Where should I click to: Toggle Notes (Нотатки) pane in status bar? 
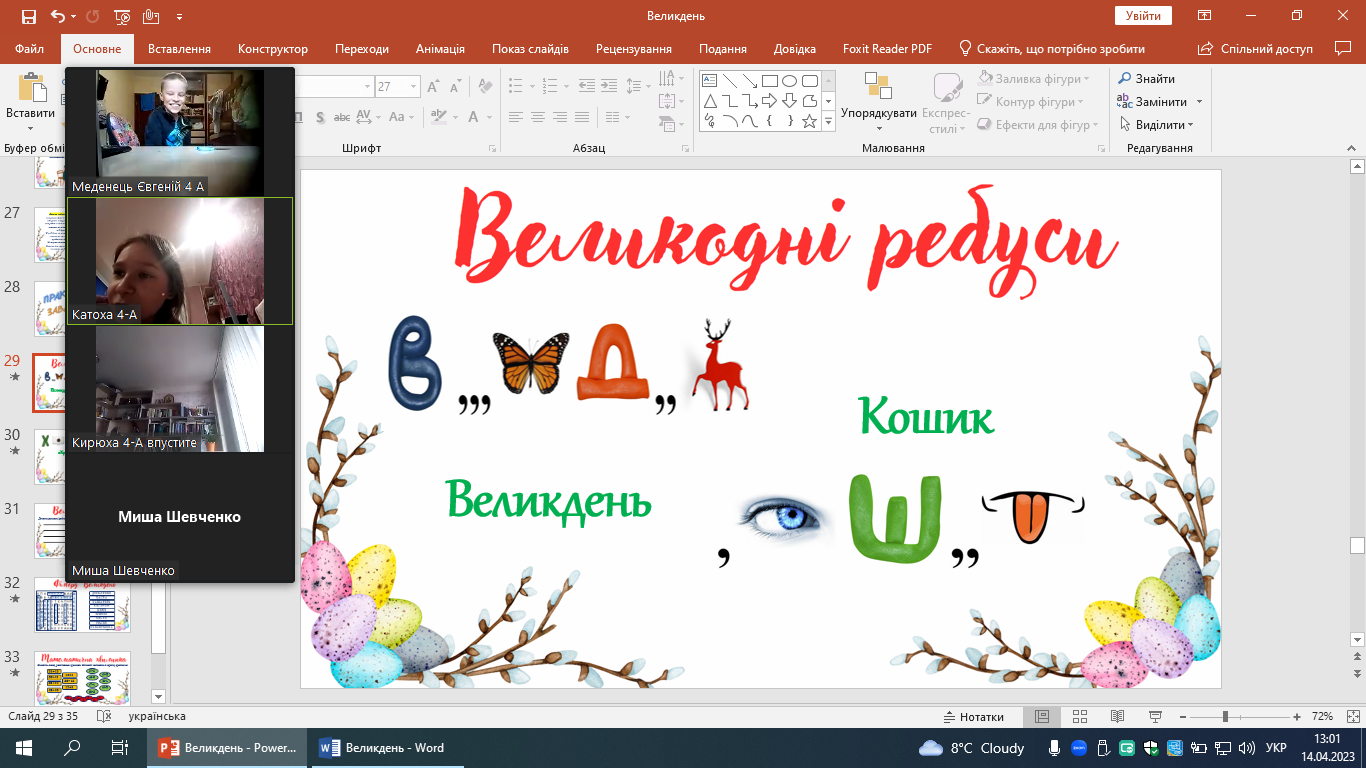tap(974, 717)
